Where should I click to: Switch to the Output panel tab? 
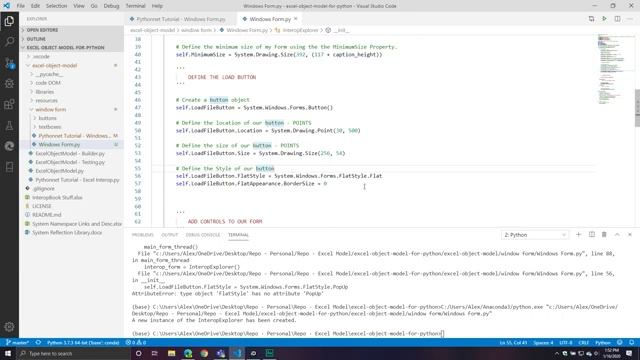(x=169, y=235)
